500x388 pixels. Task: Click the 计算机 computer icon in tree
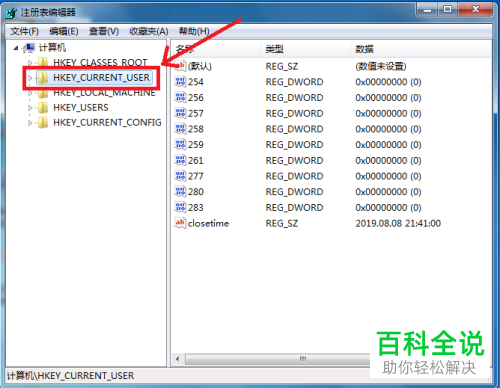(30, 48)
